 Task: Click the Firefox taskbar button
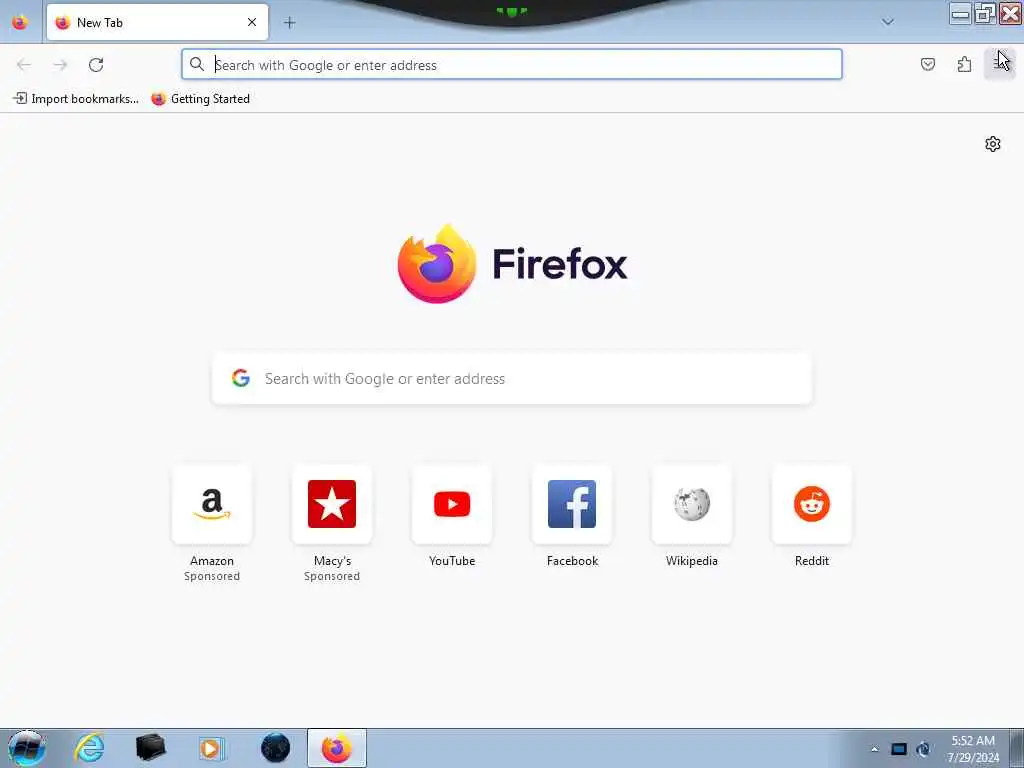337,748
